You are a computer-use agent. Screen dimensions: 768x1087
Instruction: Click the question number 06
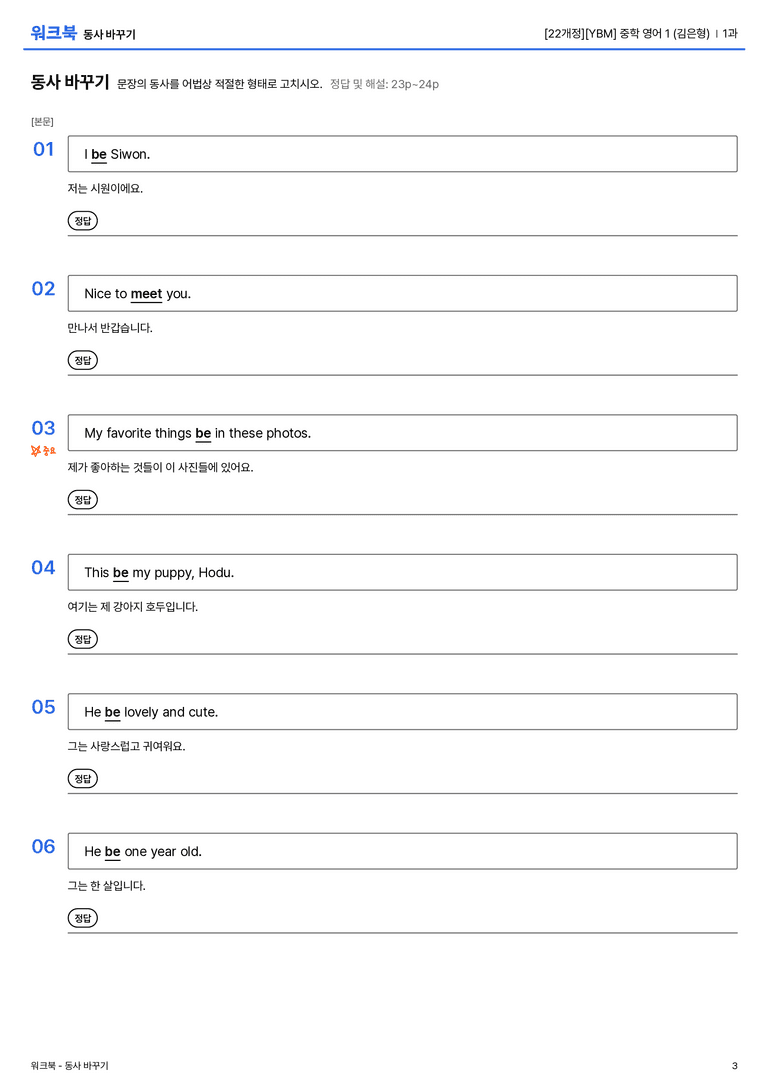click(43, 846)
